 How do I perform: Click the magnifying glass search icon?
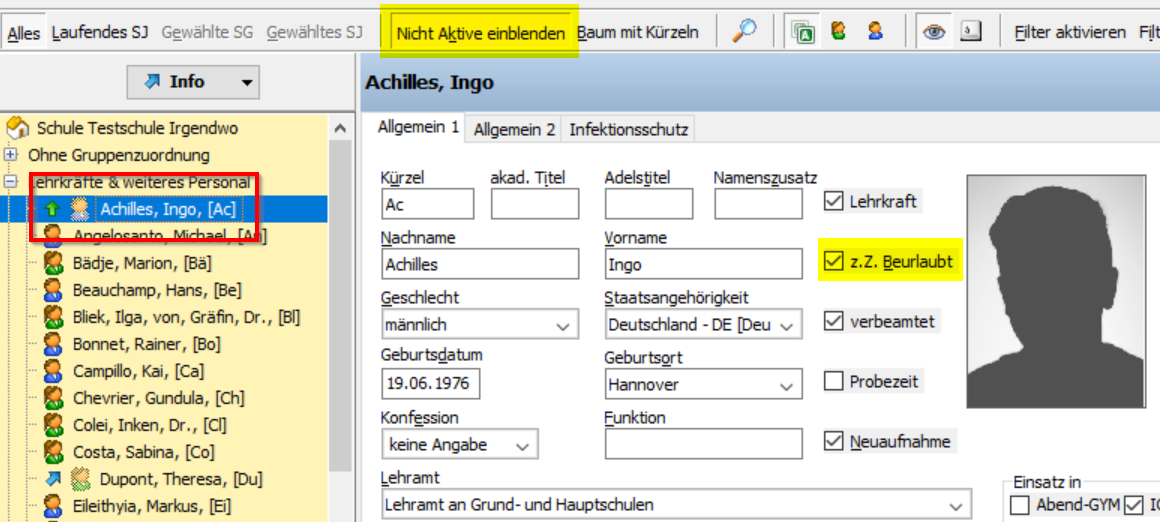pyautogui.click(x=744, y=32)
